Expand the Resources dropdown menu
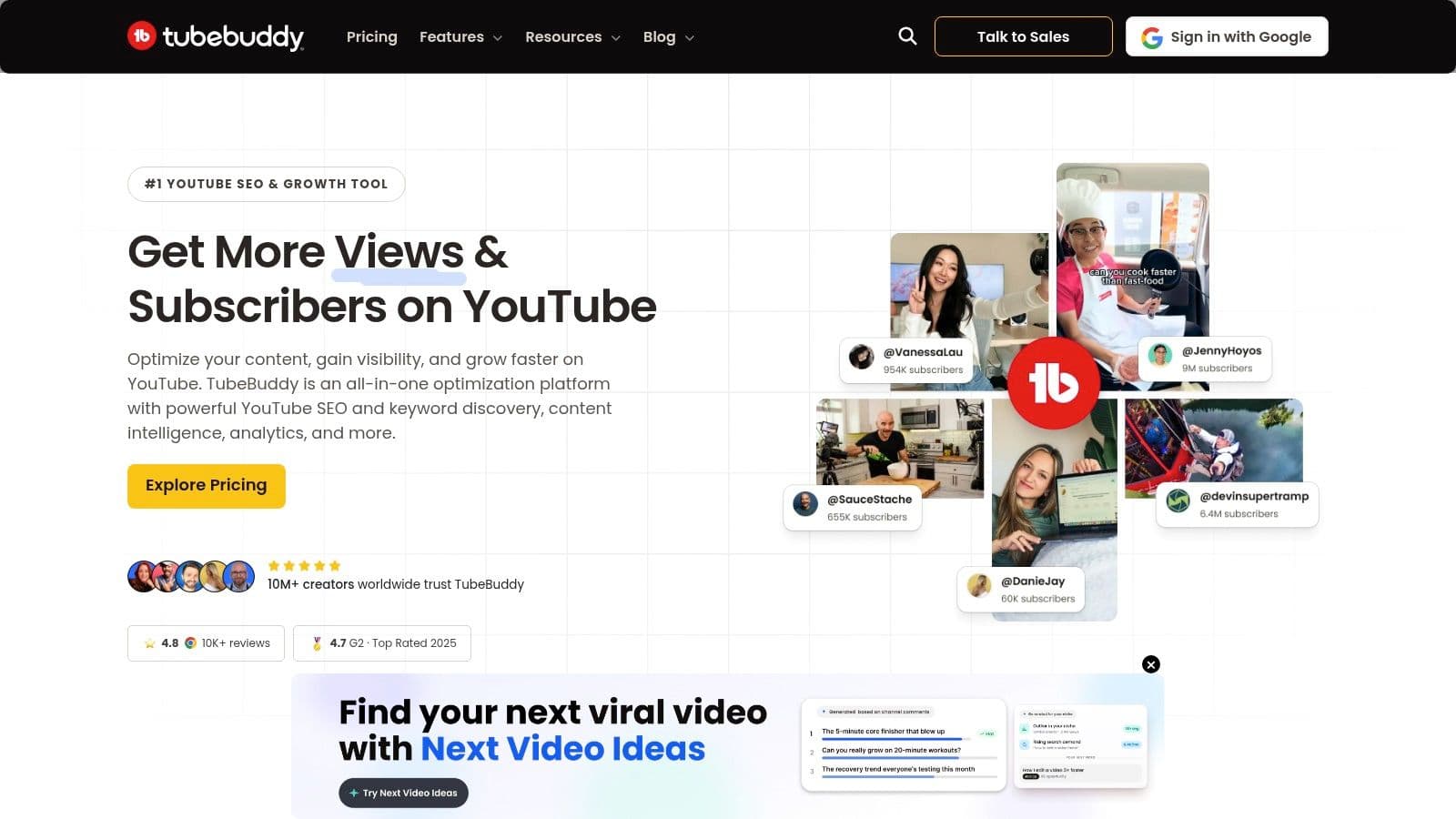The height and width of the screenshot is (819, 1456). coord(572,36)
